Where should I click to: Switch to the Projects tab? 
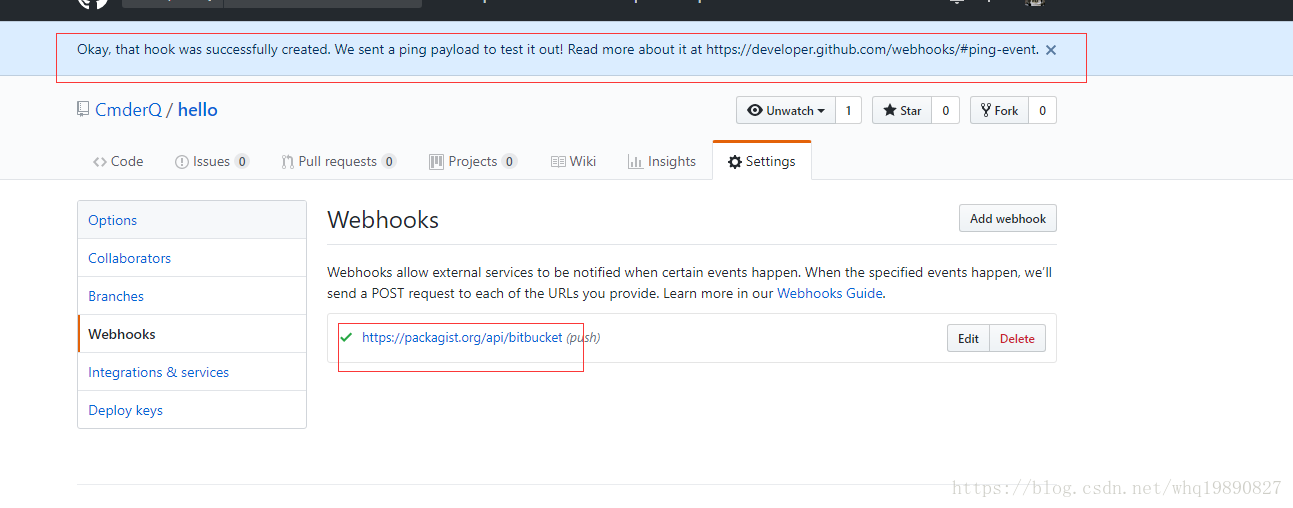click(x=473, y=161)
